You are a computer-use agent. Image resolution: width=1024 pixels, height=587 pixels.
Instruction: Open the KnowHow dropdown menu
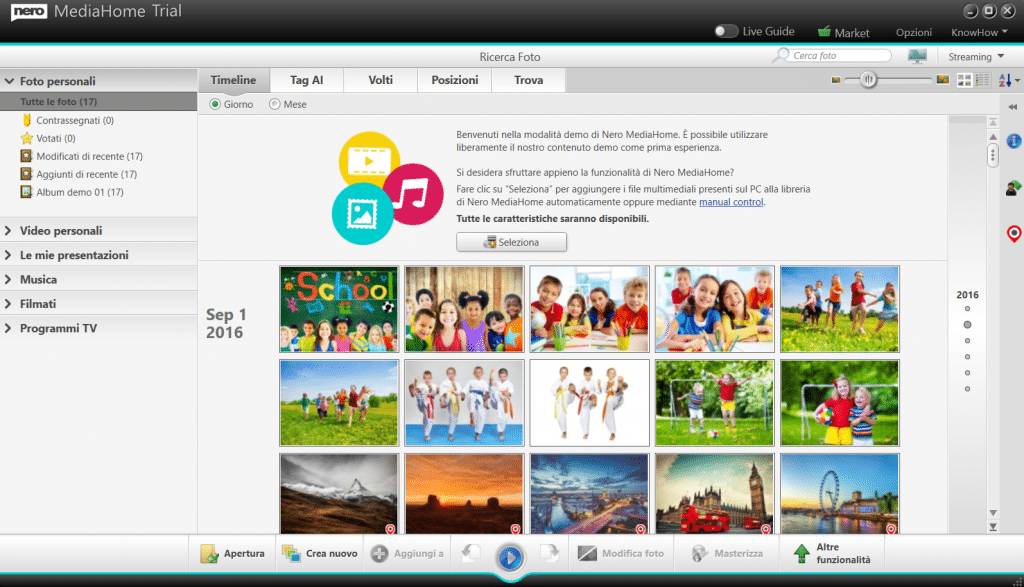click(979, 32)
